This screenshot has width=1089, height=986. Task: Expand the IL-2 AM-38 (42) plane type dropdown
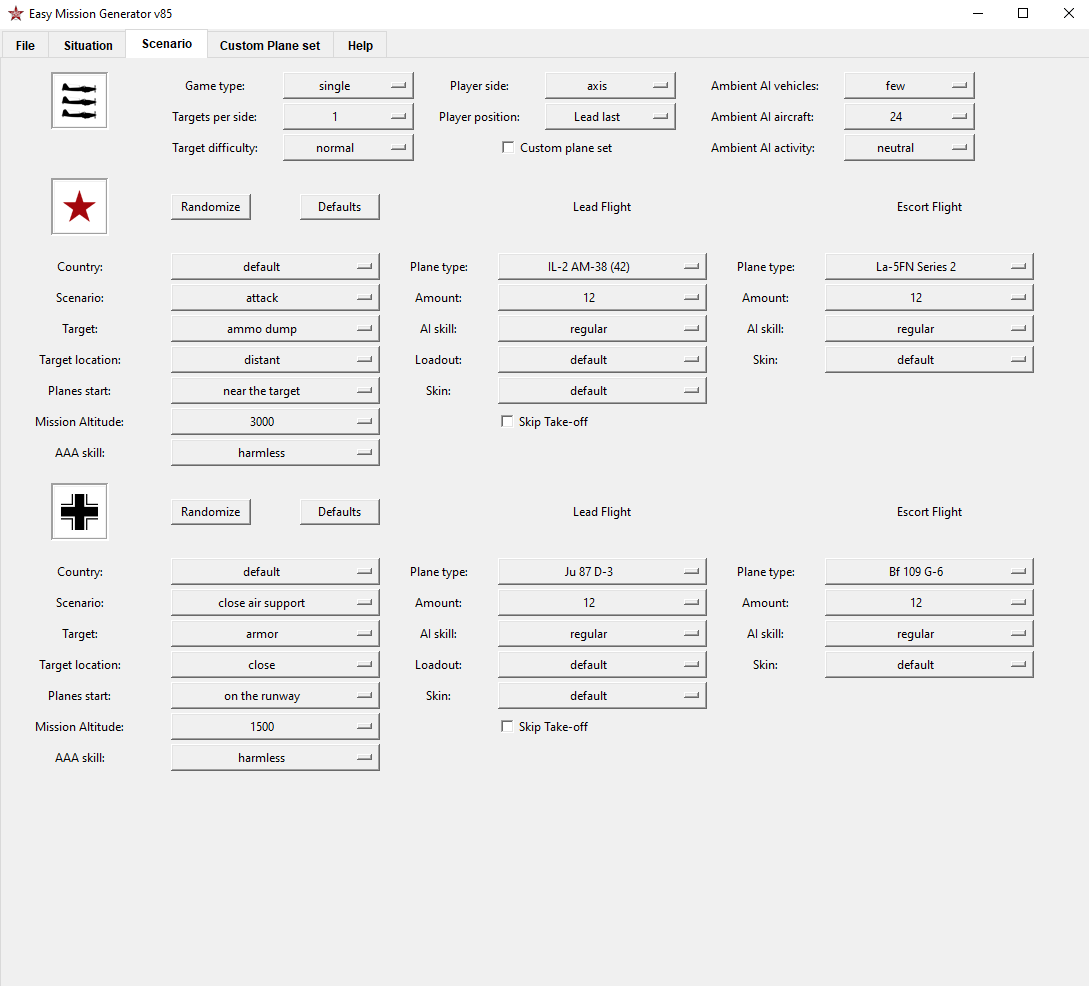[x=602, y=267]
